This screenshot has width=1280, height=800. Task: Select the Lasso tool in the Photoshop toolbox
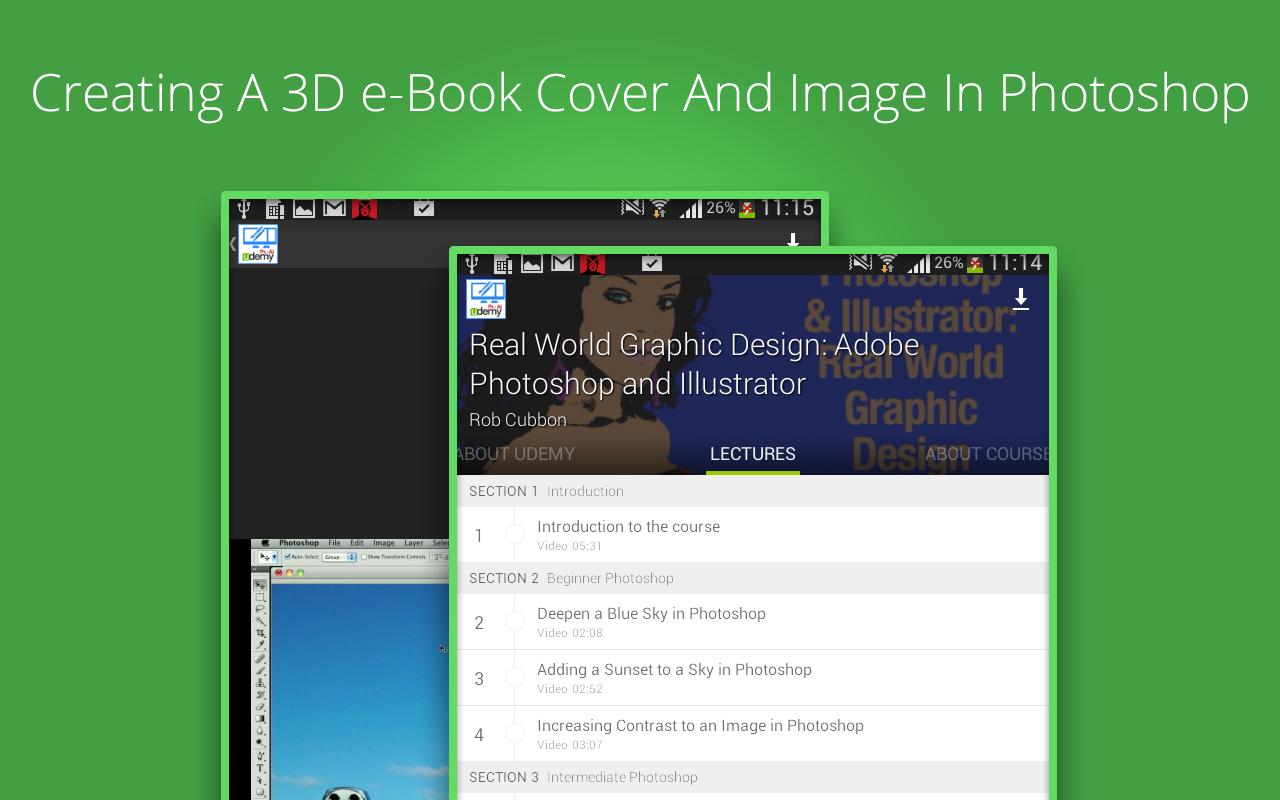(260, 609)
